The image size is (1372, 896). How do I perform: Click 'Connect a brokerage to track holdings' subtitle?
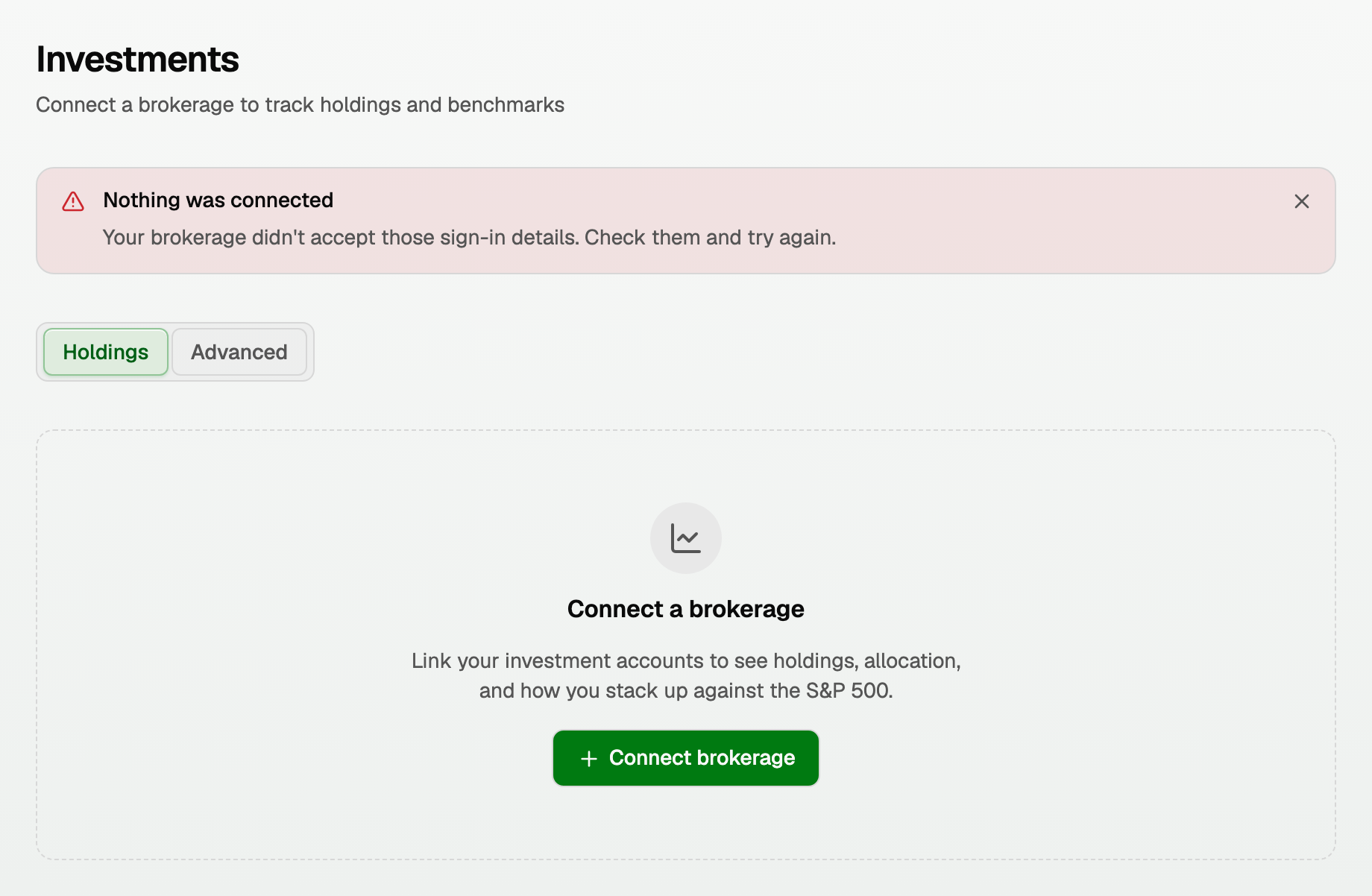[x=300, y=105]
